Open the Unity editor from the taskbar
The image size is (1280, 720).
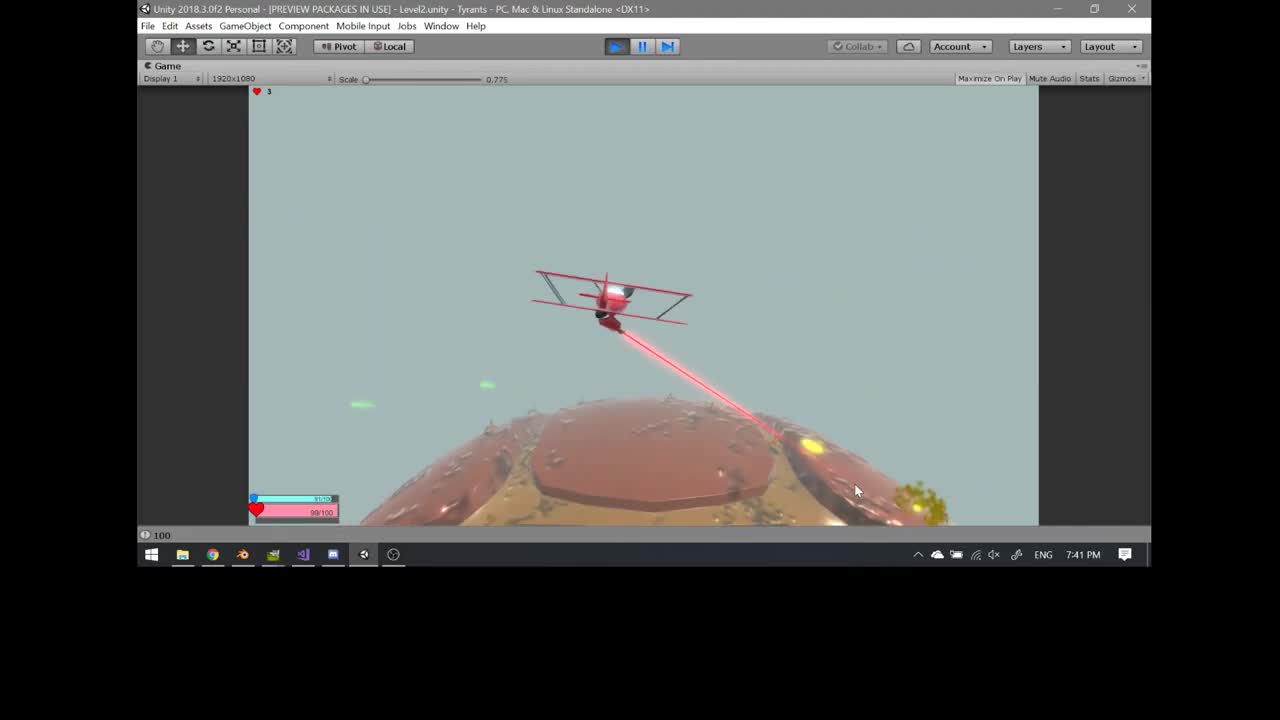tap(363, 554)
